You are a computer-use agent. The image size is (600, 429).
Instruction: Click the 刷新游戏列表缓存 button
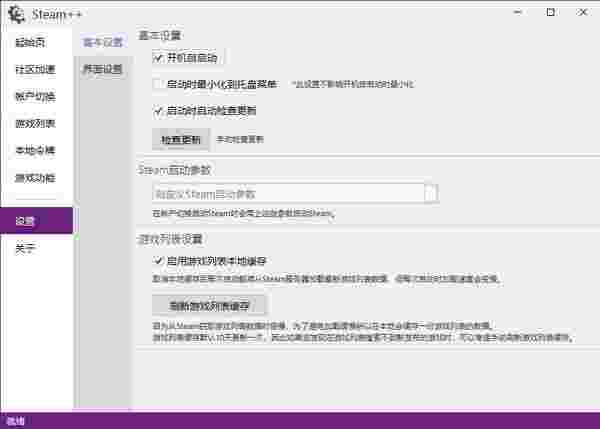(209, 305)
